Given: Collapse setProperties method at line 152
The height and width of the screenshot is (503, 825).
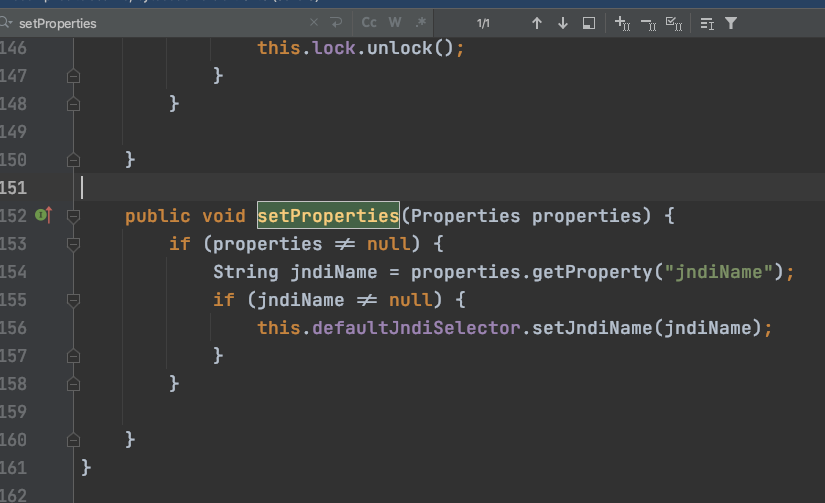Looking at the screenshot, I should click(73, 216).
